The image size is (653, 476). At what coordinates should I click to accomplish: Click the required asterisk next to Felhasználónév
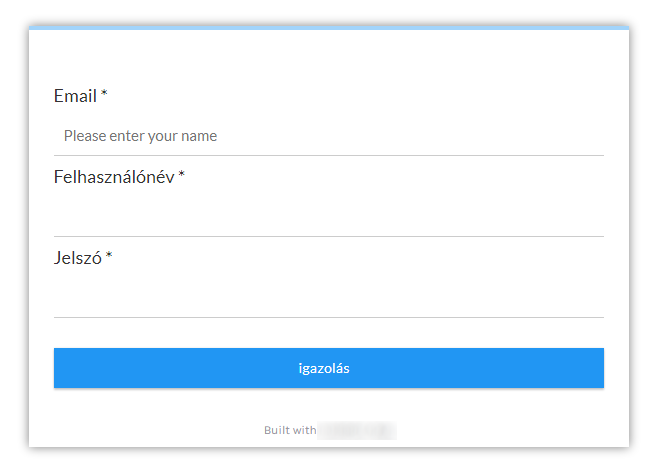(182, 176)
